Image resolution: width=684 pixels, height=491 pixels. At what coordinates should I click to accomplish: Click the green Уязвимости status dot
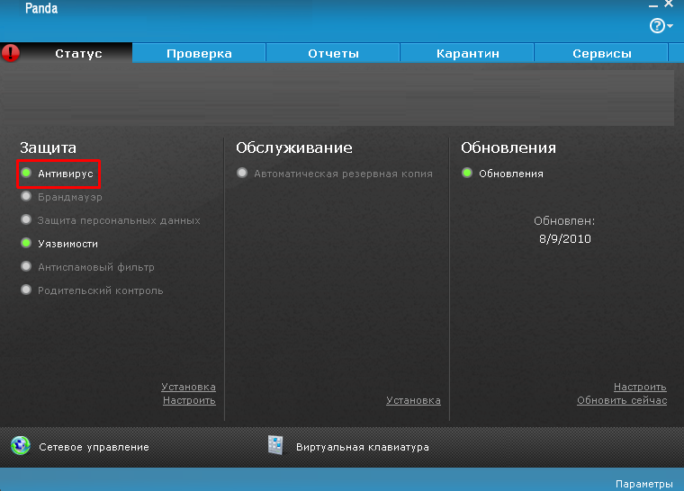[x=26, y=243]
